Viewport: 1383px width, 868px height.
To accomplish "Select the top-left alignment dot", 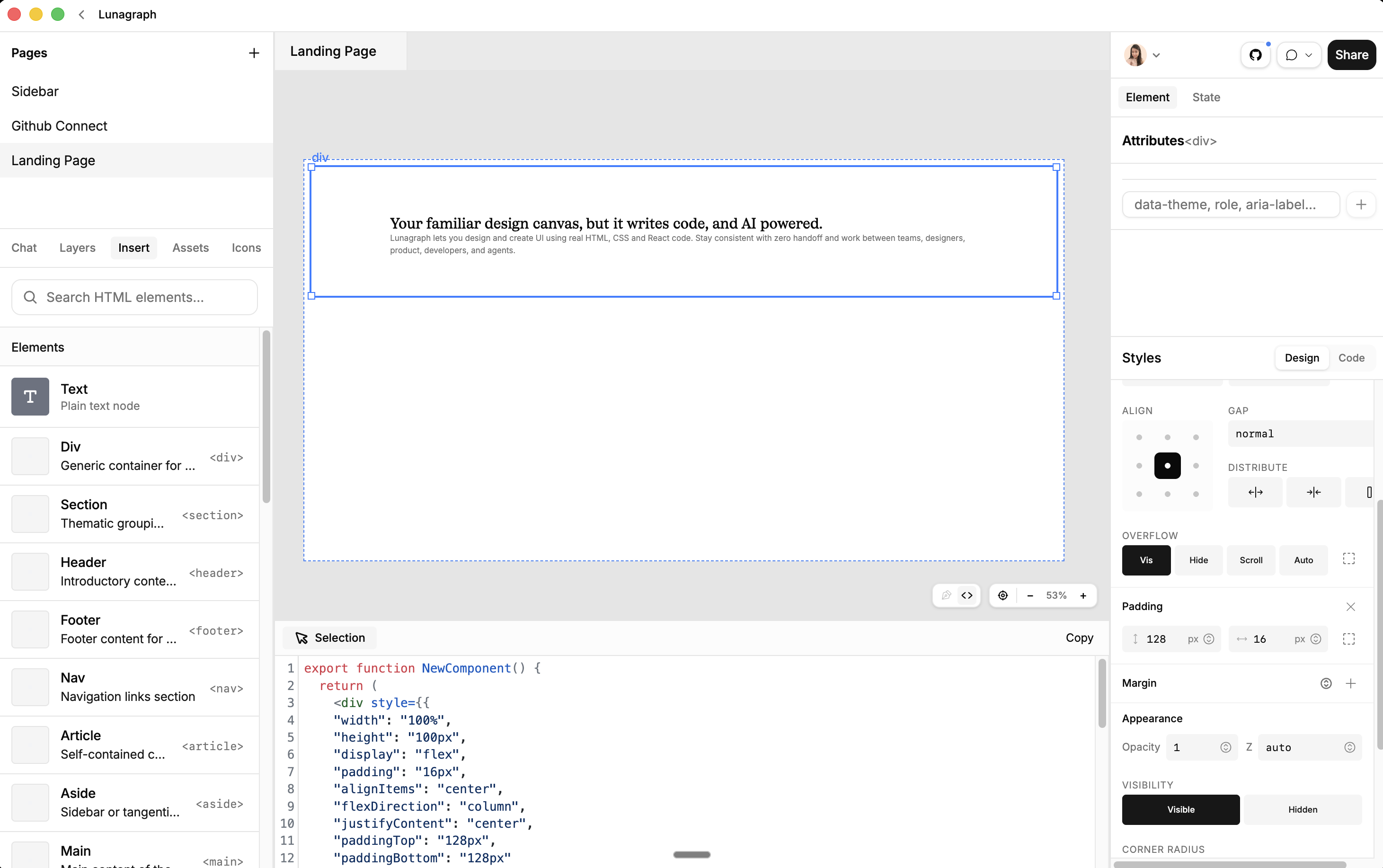I will [x=1139, y=437].
